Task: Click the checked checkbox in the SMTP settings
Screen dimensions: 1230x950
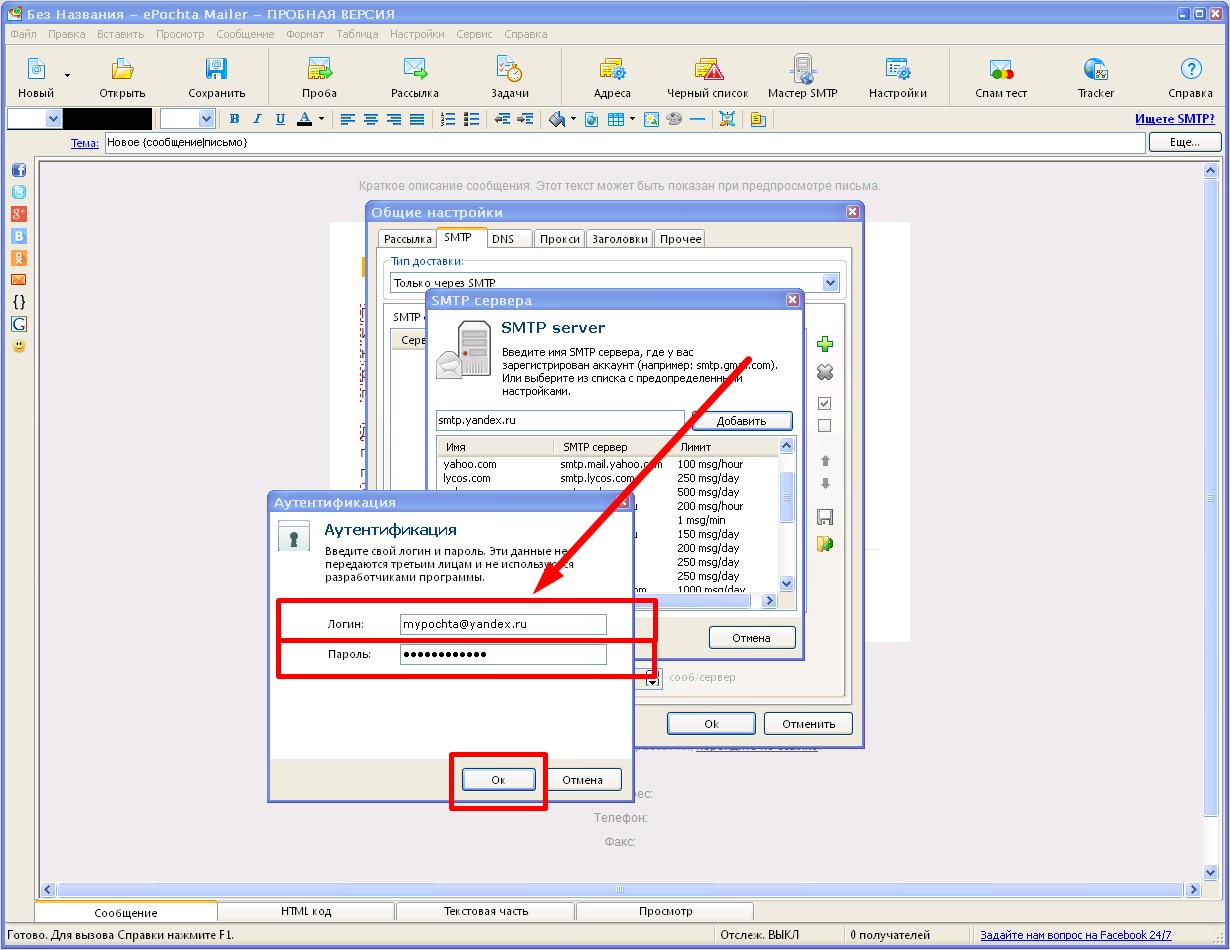Action: (825, 404)
